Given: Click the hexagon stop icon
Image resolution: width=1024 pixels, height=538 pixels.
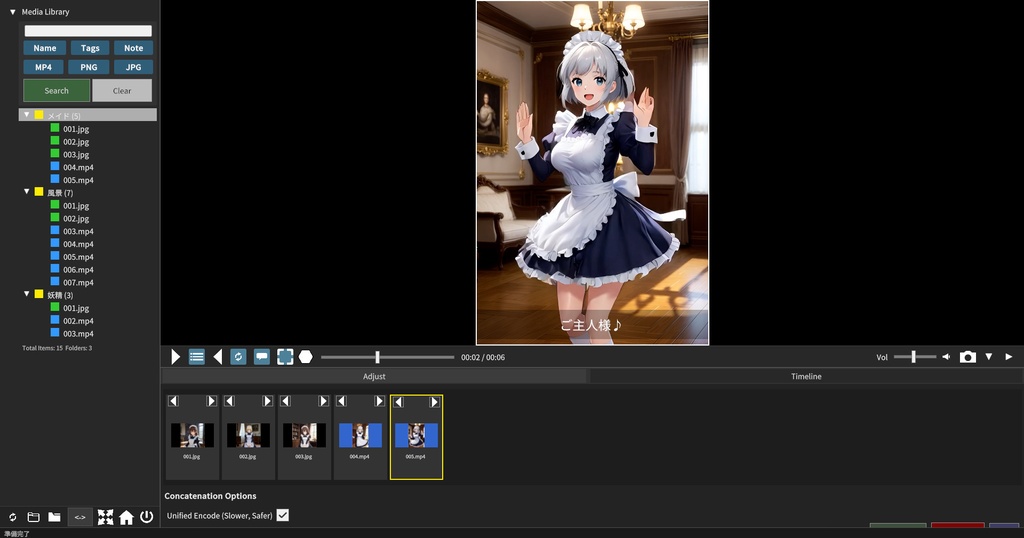Looking at the screenshot, I should [x=306, y=356].
